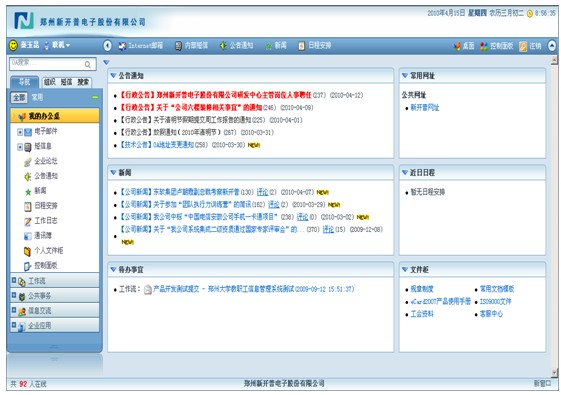This screenshot has height=395, width=561.
Task: Click the magnifier search icon in search box
Action: point(88,64)
